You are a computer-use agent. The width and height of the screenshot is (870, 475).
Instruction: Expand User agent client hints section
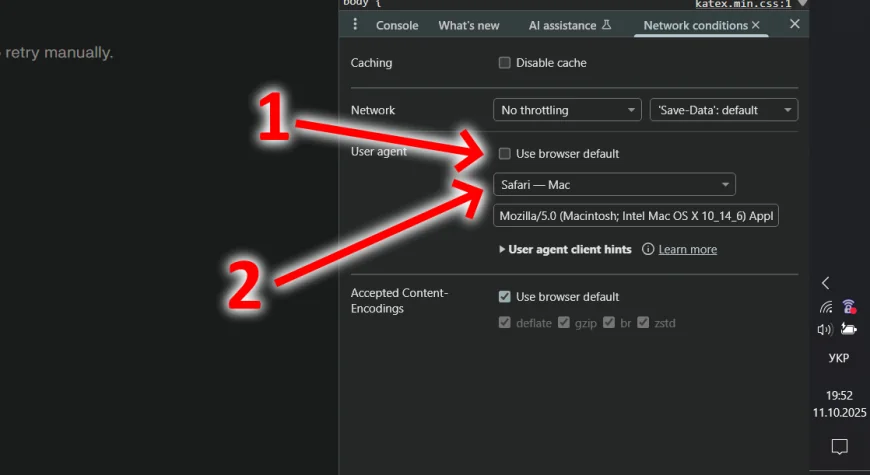(x=565, y=249)
